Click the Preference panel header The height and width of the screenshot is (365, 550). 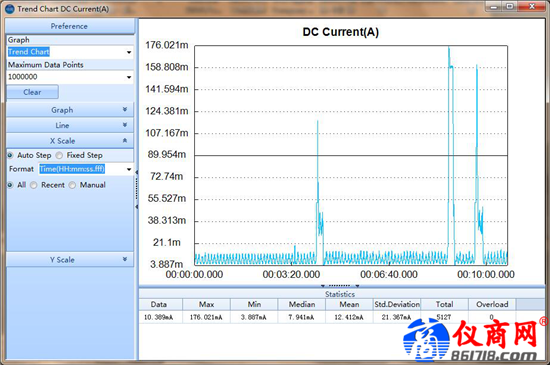pos(69,26)
